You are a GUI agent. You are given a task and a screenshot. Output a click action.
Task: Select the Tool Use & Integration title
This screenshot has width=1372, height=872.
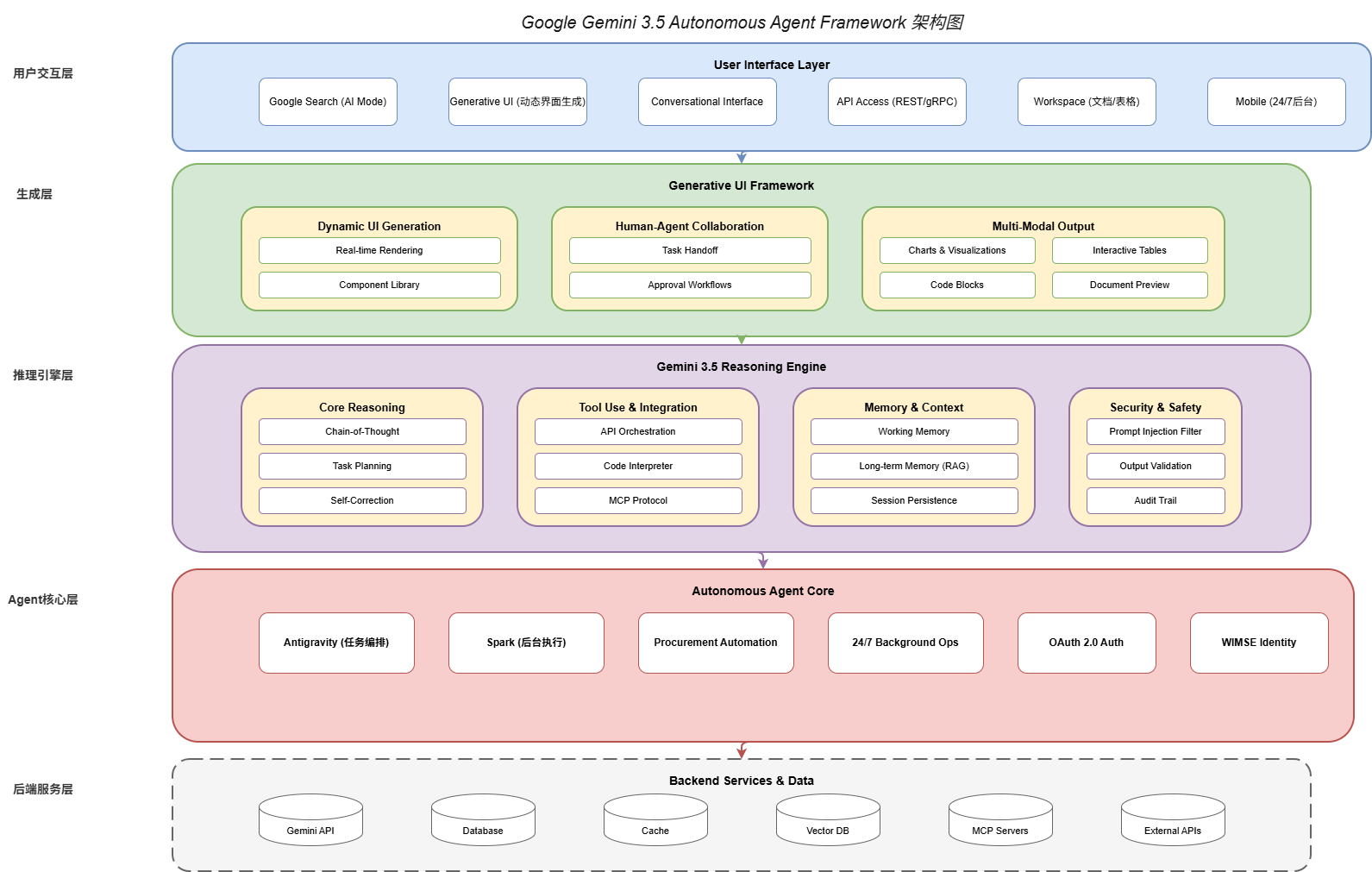(x=638, y=407)
